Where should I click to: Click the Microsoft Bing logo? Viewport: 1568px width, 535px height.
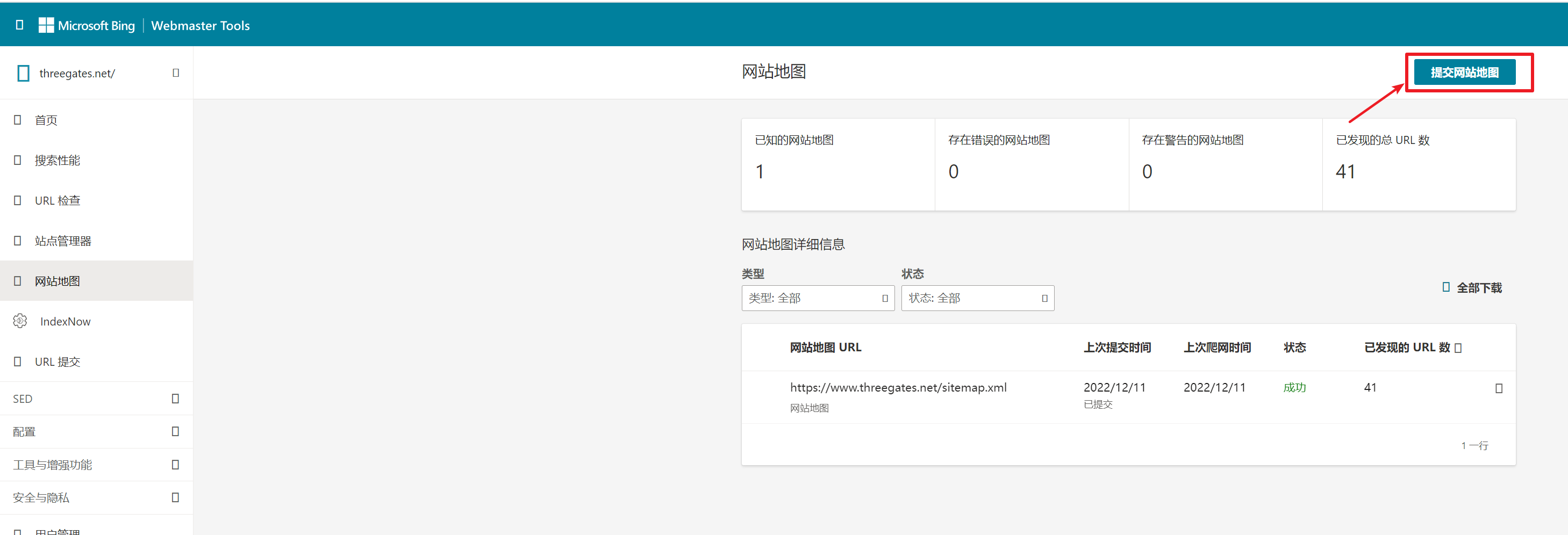point(87,26)
